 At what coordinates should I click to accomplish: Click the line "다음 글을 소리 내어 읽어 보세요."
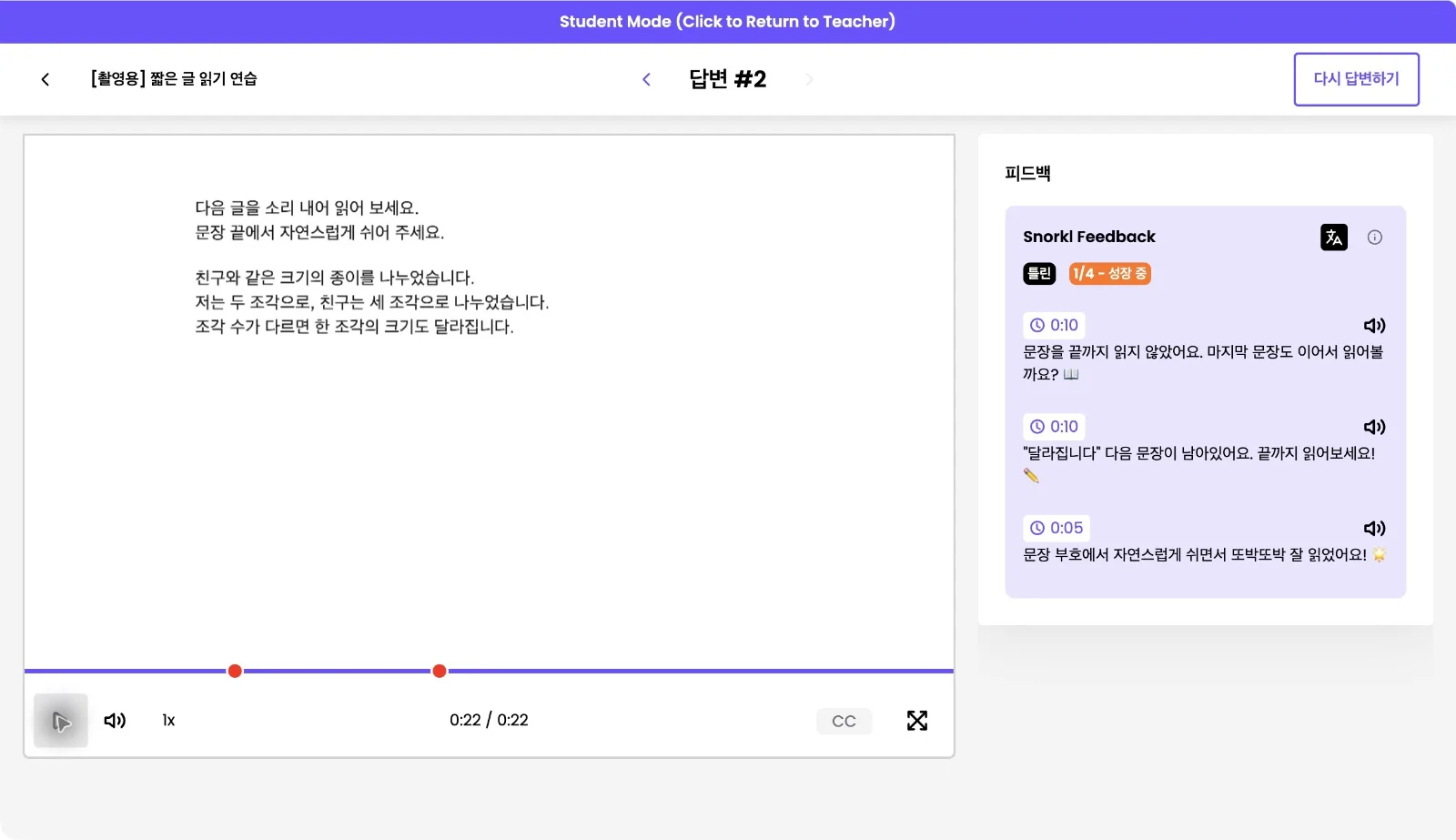tap(307, 208)
